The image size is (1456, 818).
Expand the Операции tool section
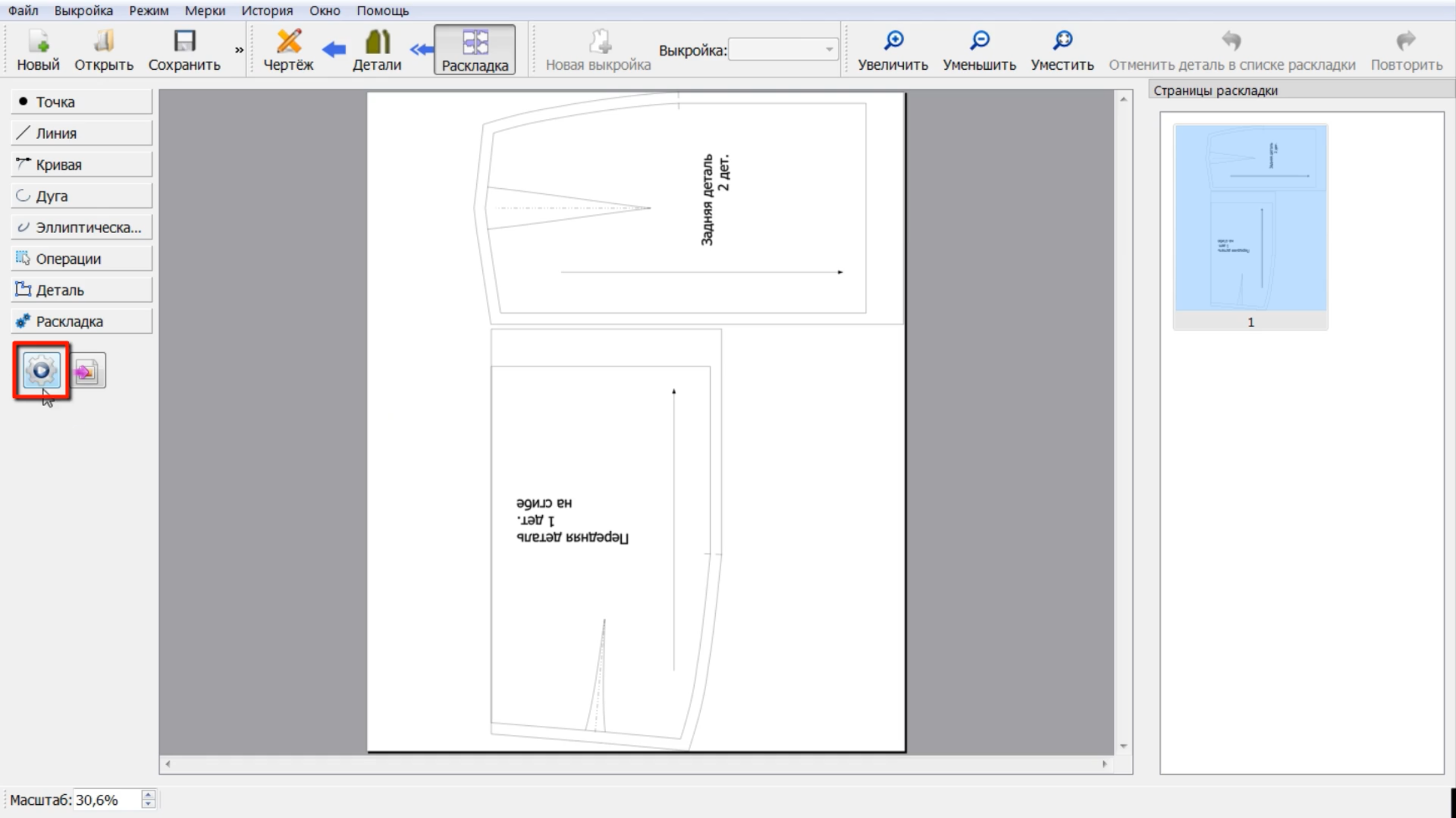pyautogui.click(x=82, y=259)
